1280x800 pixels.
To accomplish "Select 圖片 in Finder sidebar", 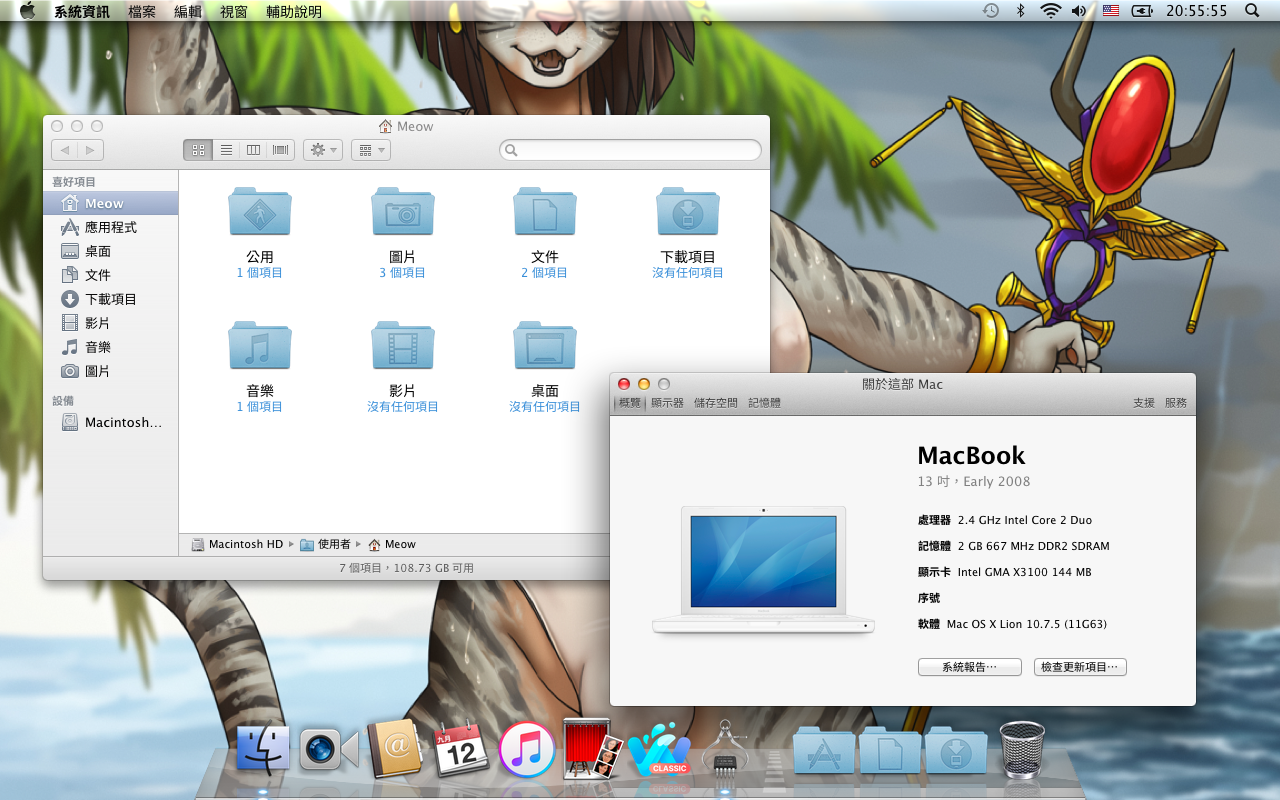I will [x=110, y=371].
